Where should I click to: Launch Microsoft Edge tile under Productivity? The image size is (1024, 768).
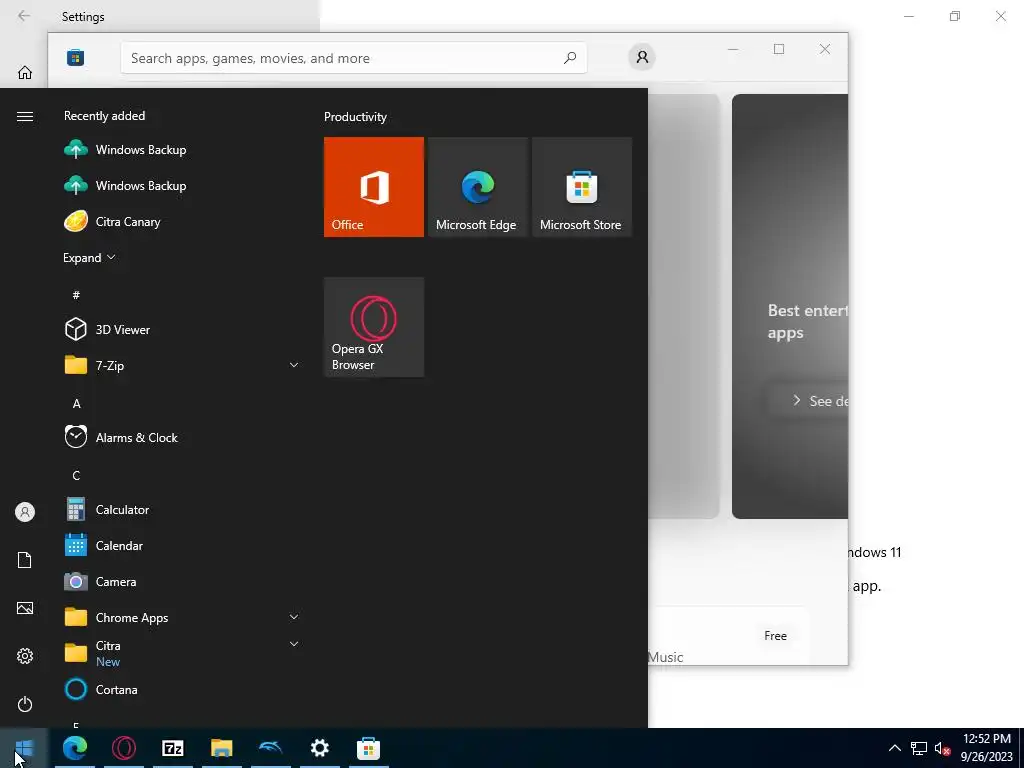coord(477,187)
